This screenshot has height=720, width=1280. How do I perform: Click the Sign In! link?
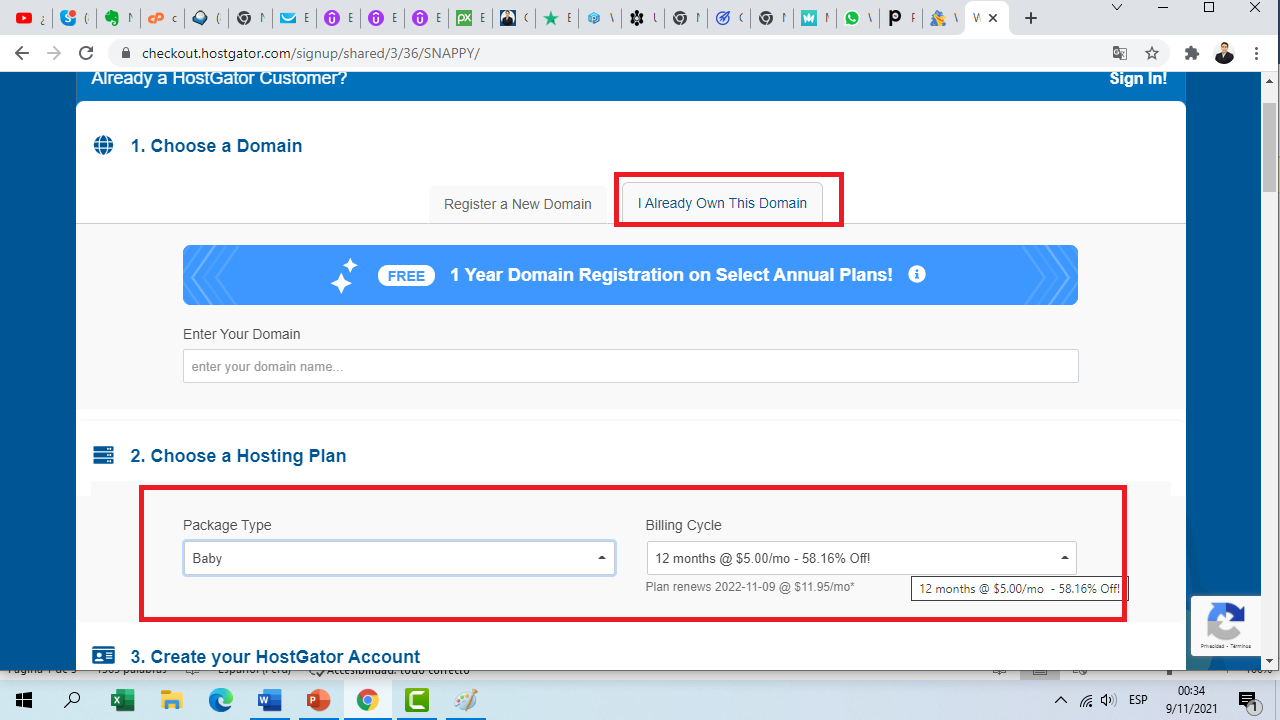click(1138, 78)
